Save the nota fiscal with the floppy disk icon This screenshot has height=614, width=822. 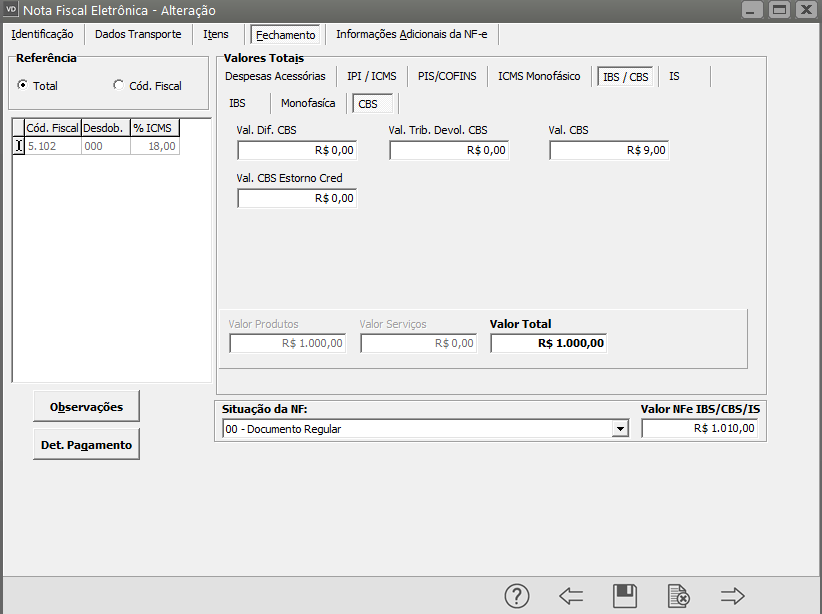(x=625, y=596)
